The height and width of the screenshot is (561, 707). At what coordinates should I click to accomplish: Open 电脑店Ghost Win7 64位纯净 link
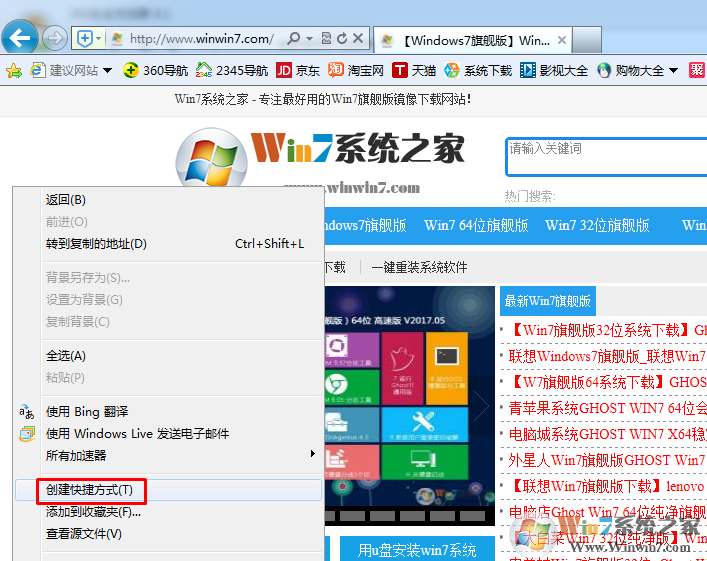click(607, 512)
